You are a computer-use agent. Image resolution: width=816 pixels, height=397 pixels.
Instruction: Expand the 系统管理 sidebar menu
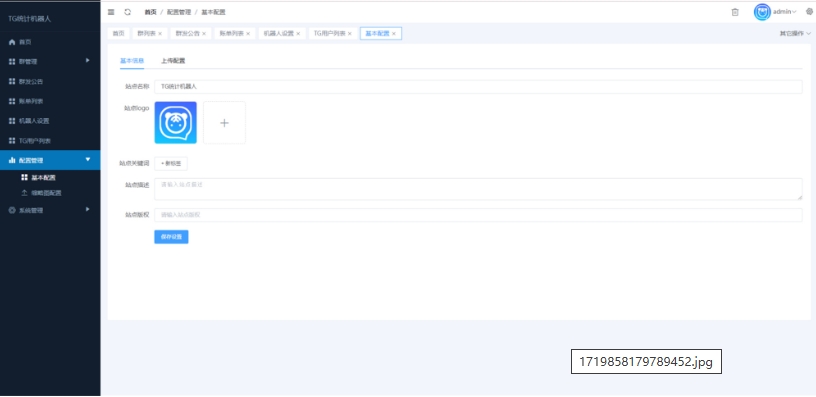click(x=50, y=210)
